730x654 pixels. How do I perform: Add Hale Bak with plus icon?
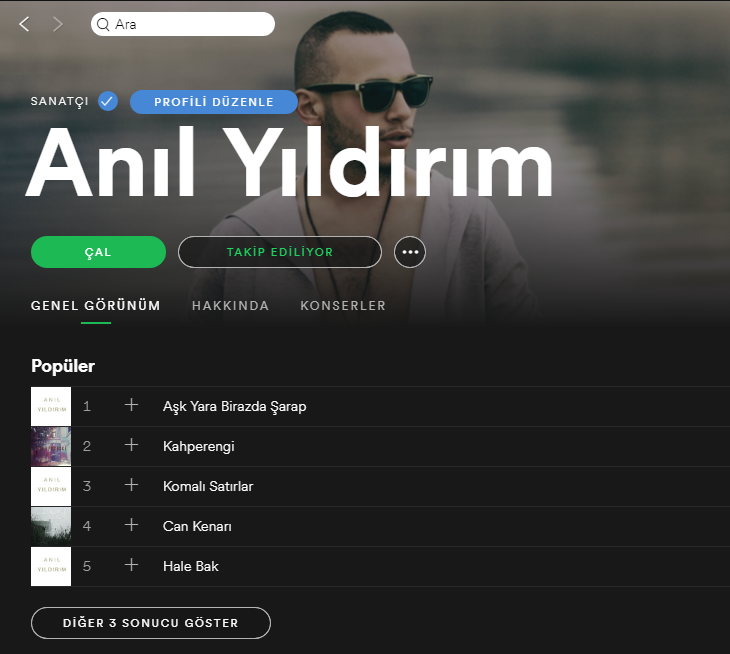[x=131, y=565]
